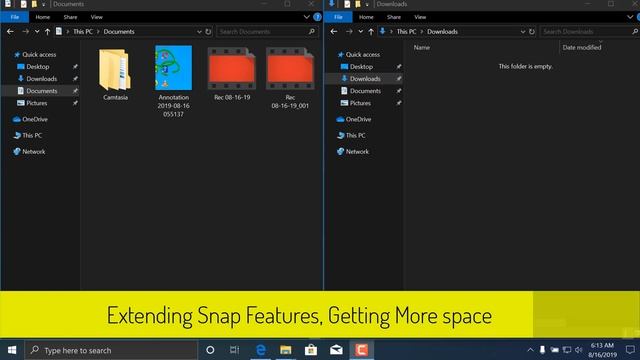The height and width of the screenshot is (360, 640).
Task: Go up one level in Documents window
Action: coord(47,31)
